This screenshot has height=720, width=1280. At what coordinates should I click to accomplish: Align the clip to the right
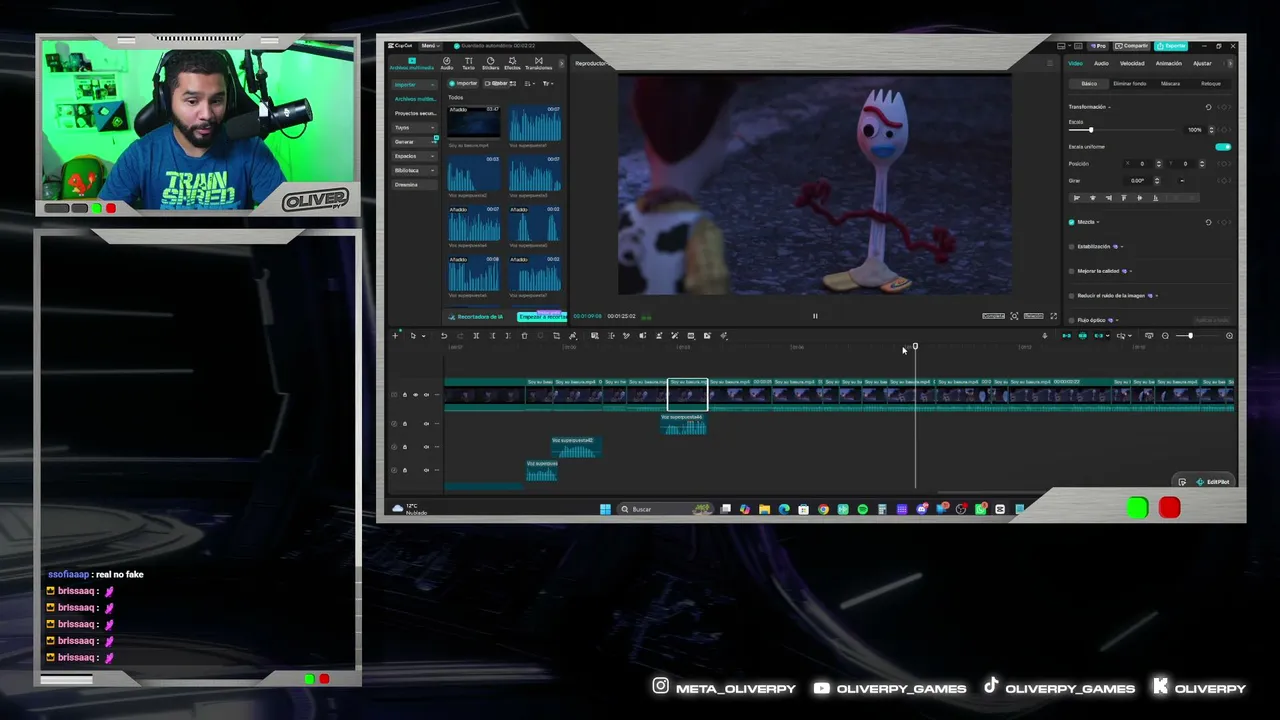click(1108, 198)
